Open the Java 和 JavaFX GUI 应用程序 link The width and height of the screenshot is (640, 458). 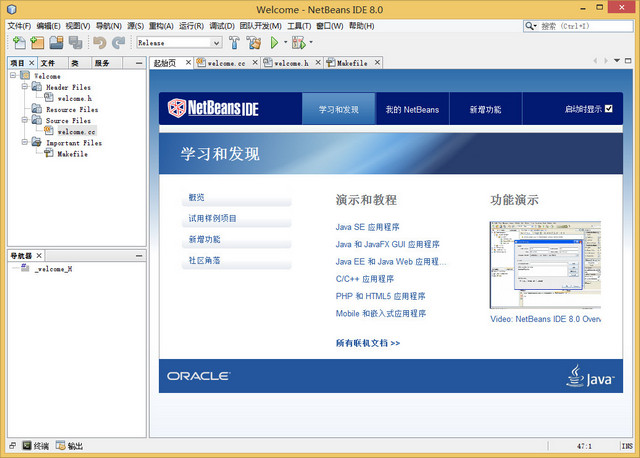tap(387, 244)
